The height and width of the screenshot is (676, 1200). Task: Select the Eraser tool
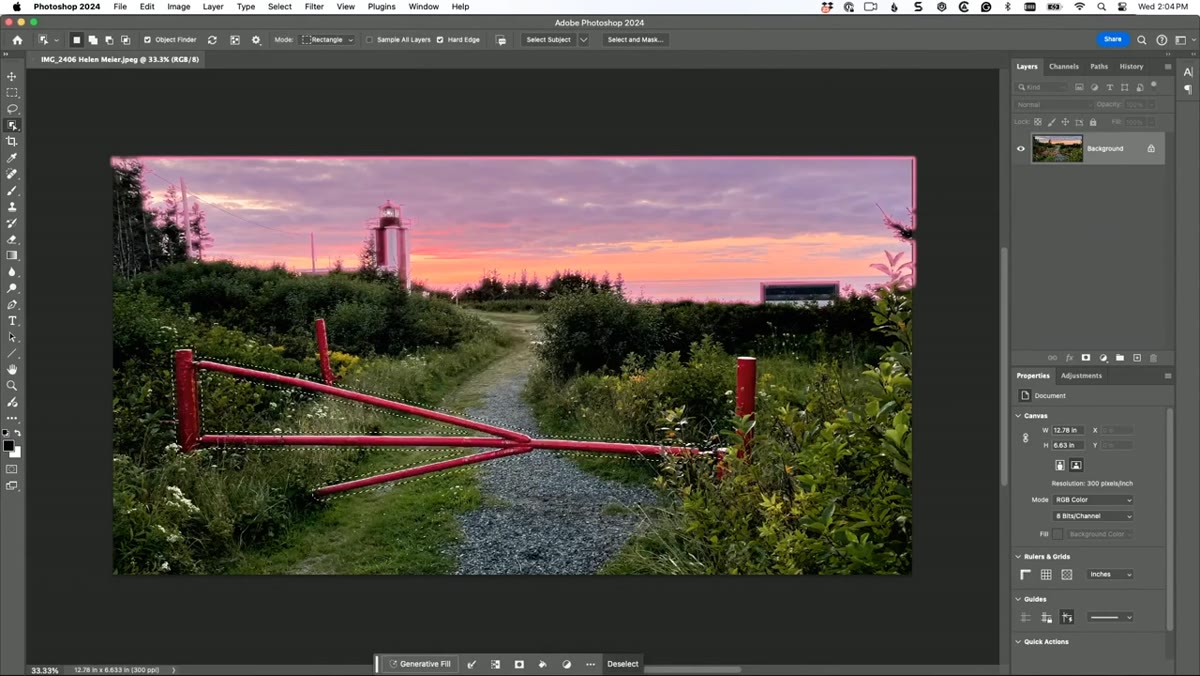(12, 239)
